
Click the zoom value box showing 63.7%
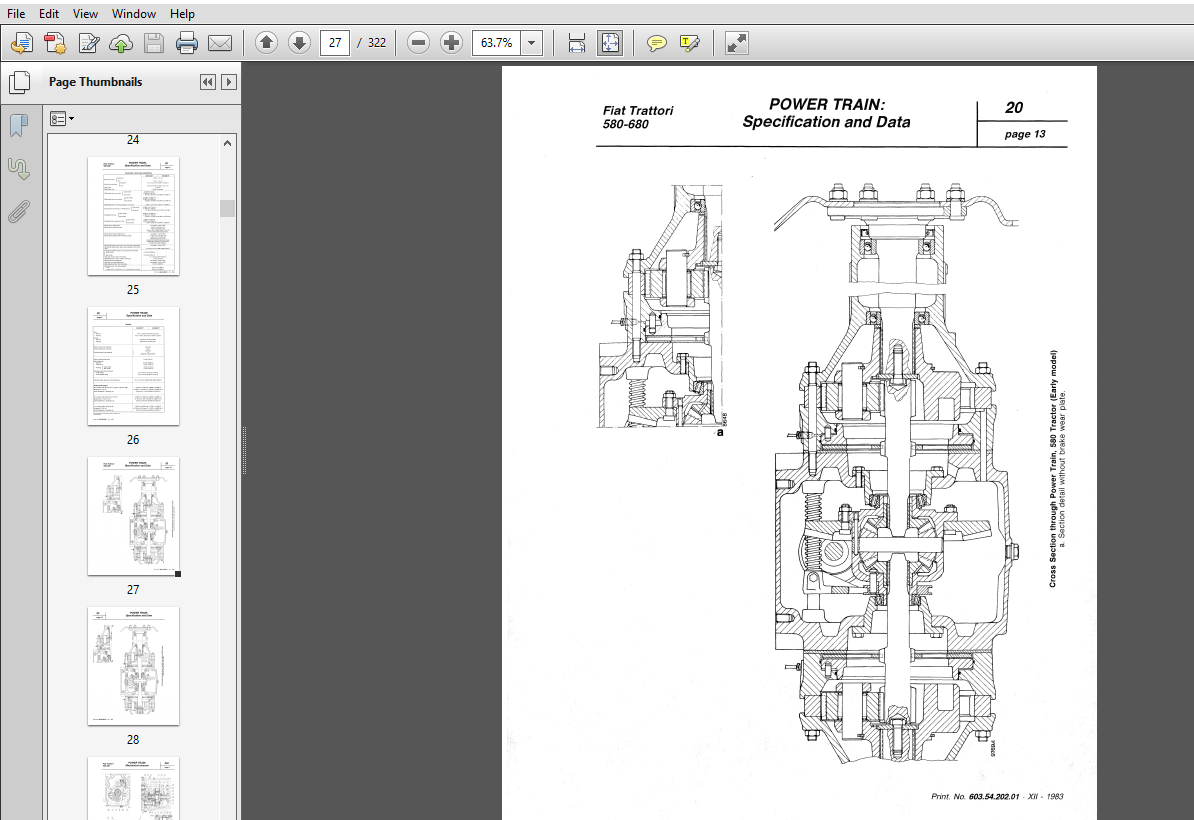pyautogui.click(x=496, y=43)
